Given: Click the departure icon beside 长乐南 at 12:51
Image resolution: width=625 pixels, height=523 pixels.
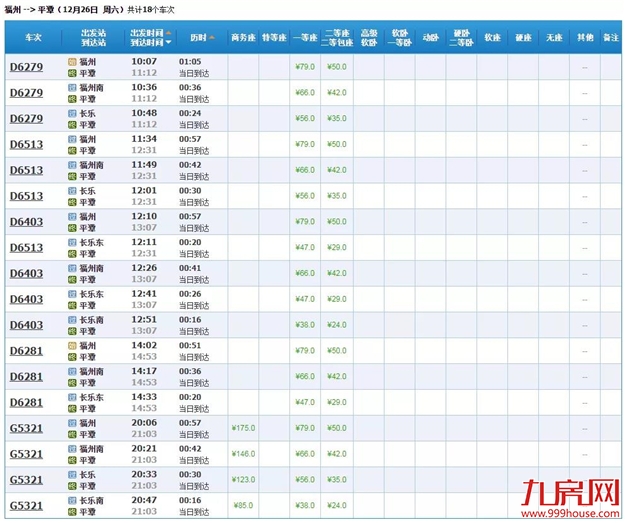Looking at the screenshot, I should coord(72,320).
